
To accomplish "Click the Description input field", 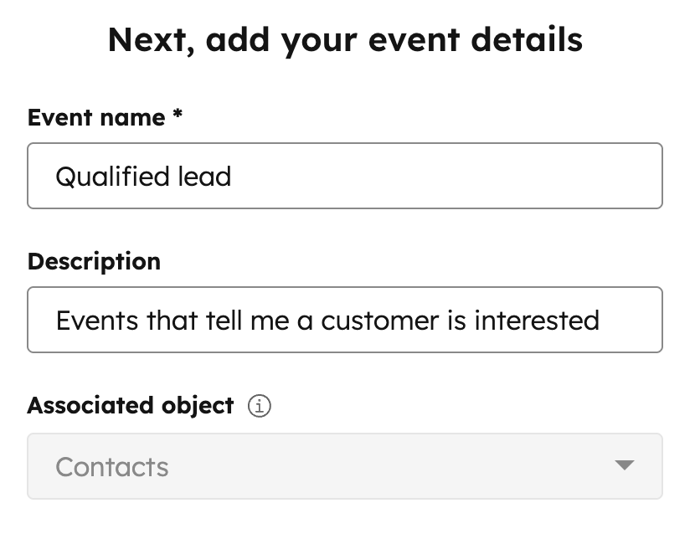I will pyautogui.click(x=344, y=320).
